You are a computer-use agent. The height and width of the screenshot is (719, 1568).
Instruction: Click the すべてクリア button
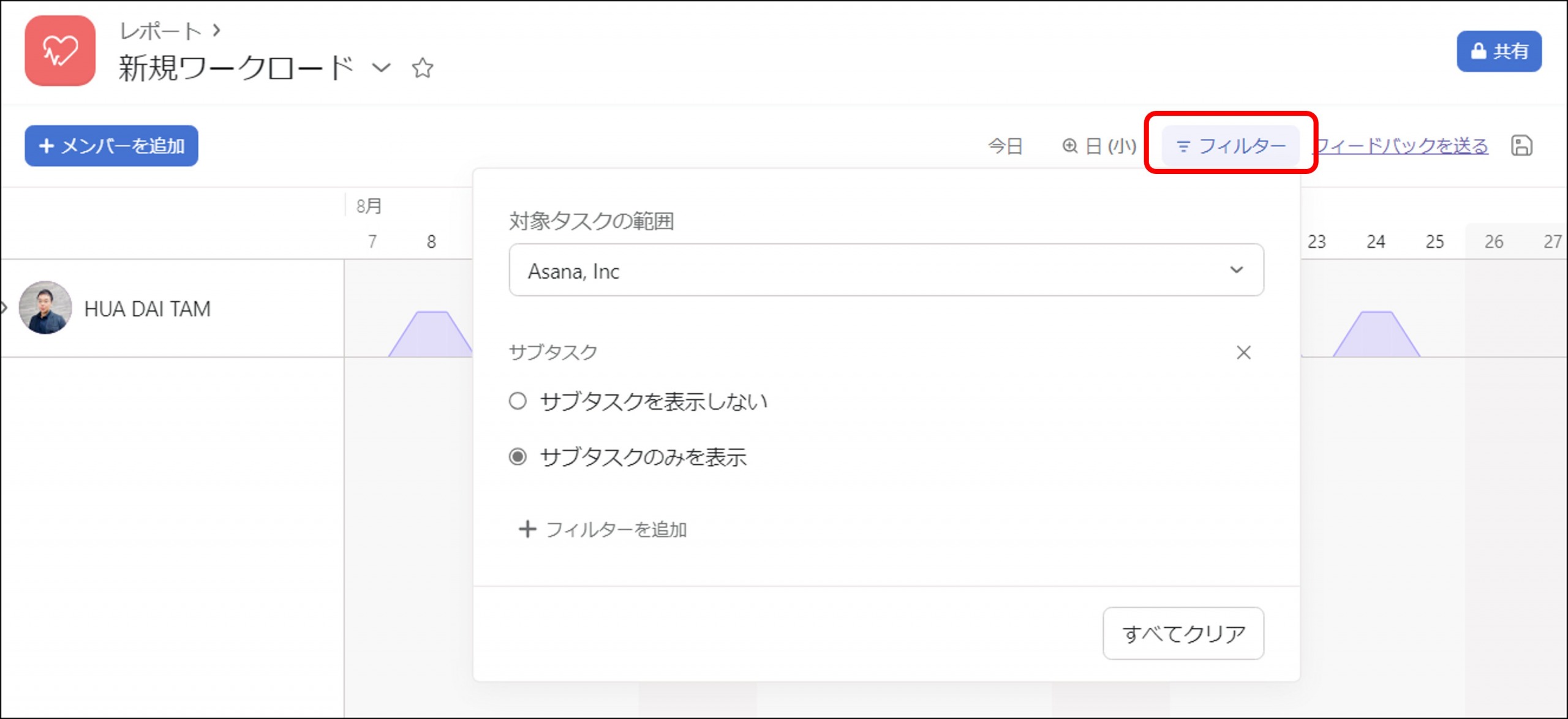[1183, 633]
